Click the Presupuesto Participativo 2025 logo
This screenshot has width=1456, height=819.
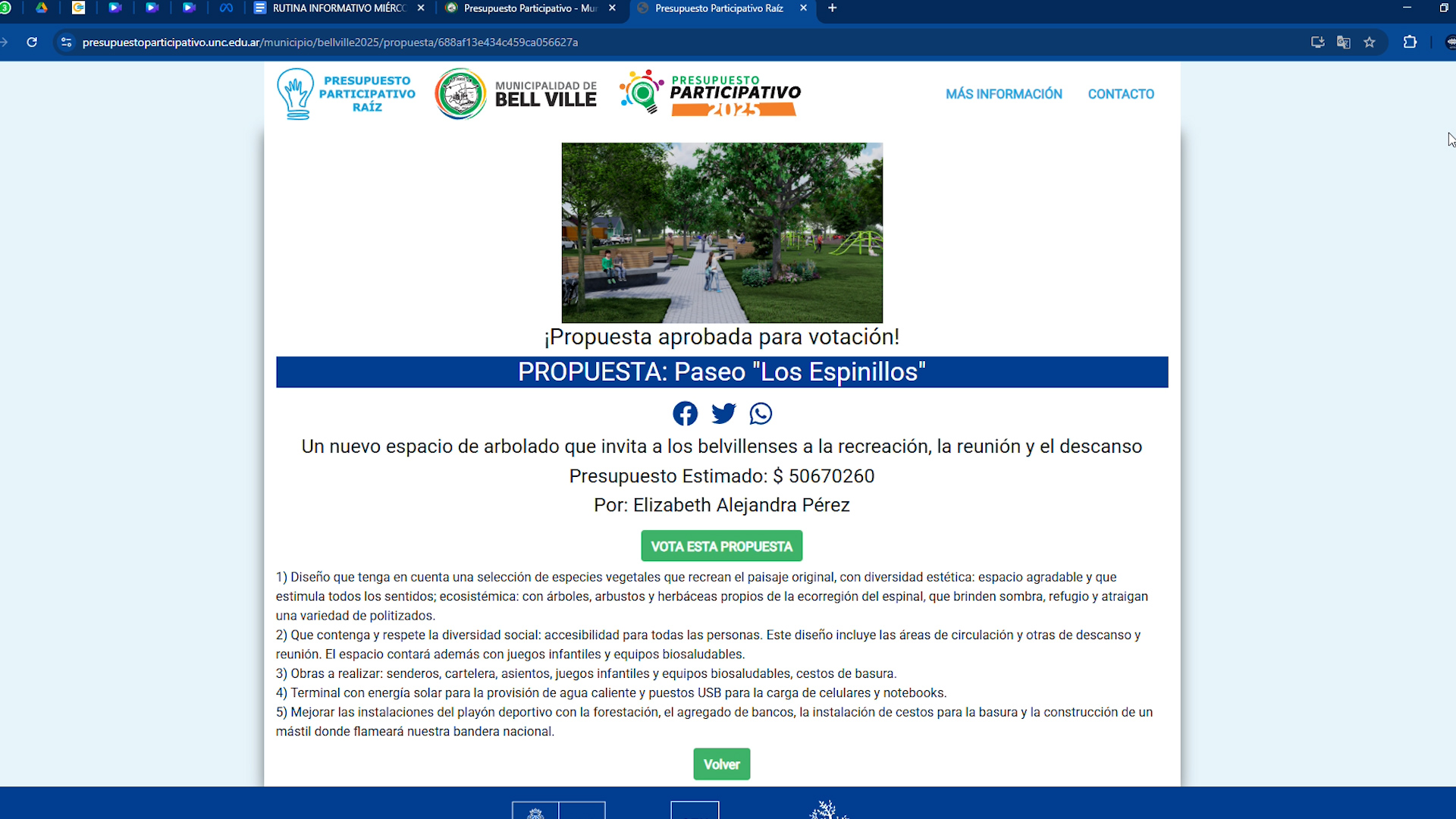711,94
